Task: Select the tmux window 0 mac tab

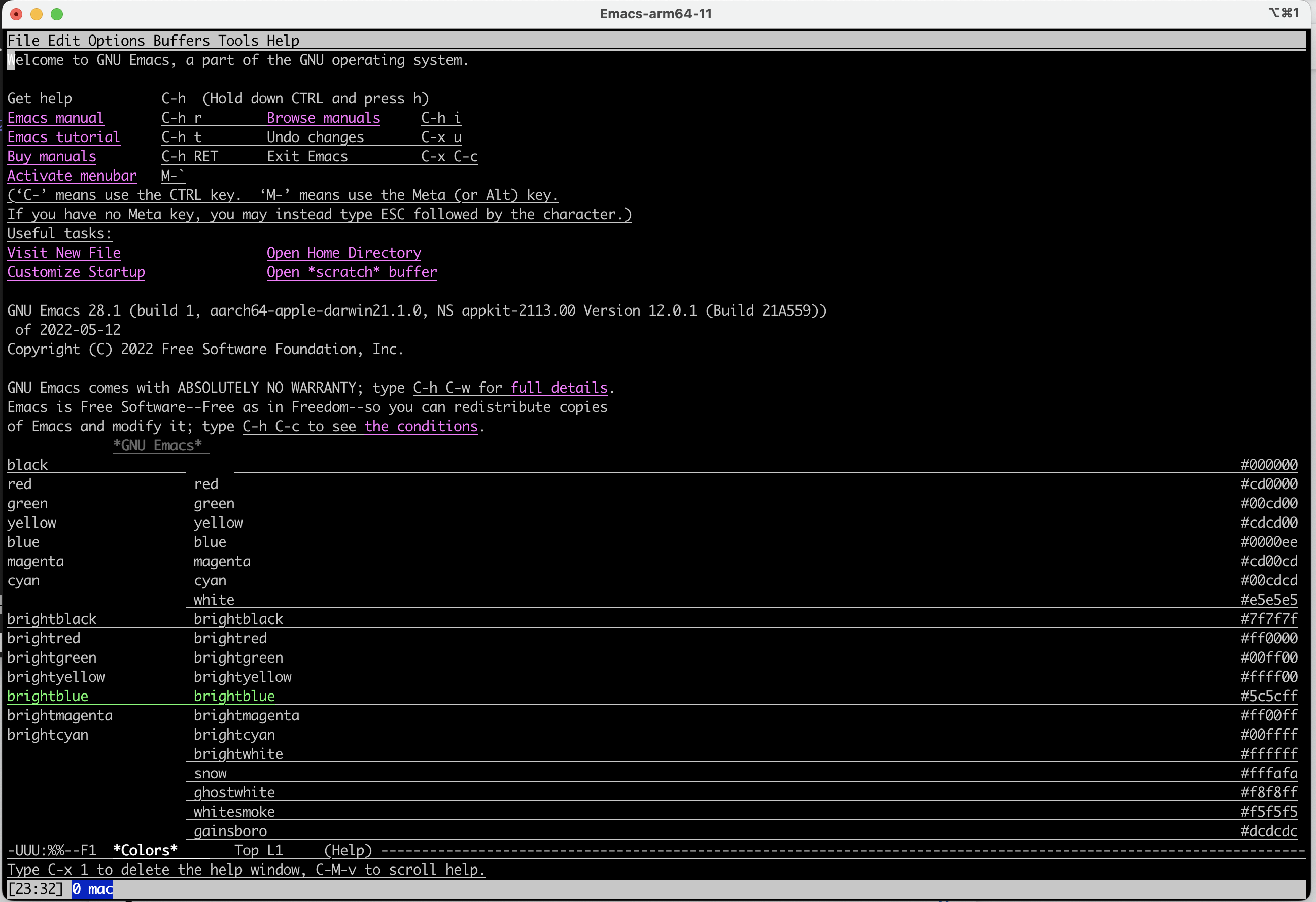Action: (92, 888)
